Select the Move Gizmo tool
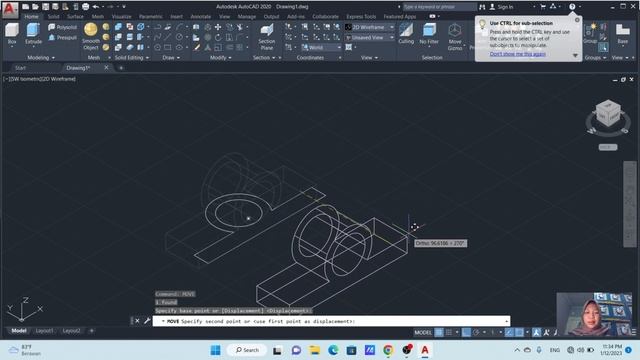The image size is (640, 360). pyautogui.click(x=455, y=37)
